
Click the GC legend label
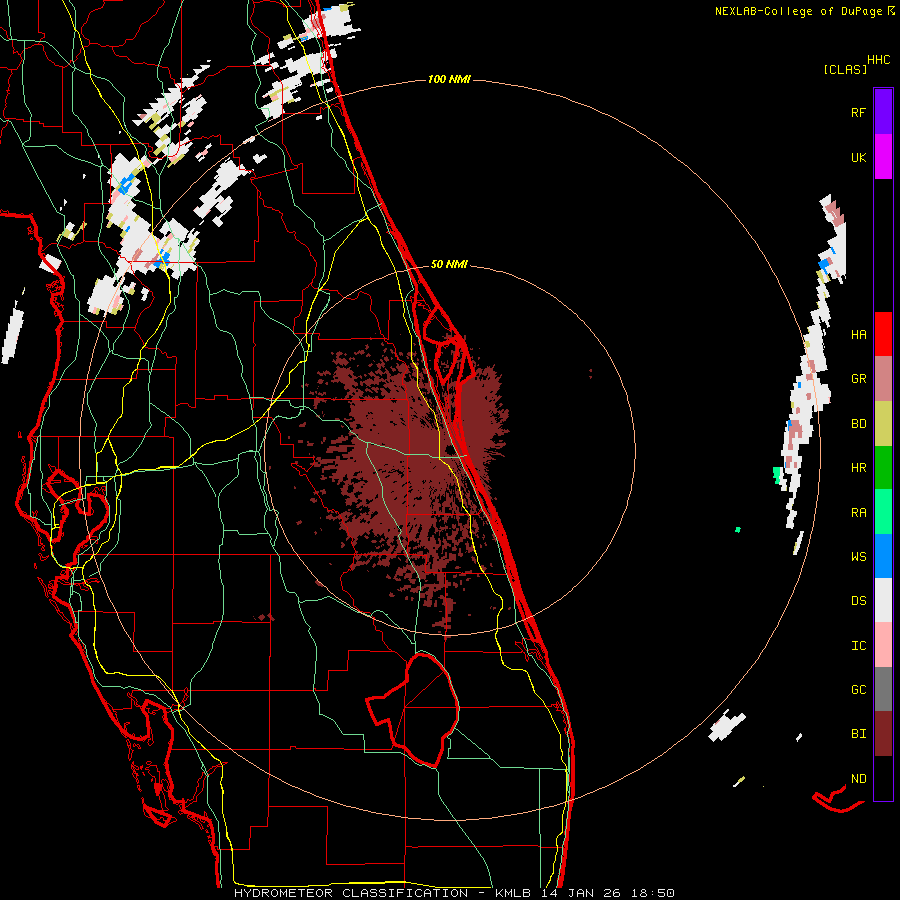pos(858,690)
